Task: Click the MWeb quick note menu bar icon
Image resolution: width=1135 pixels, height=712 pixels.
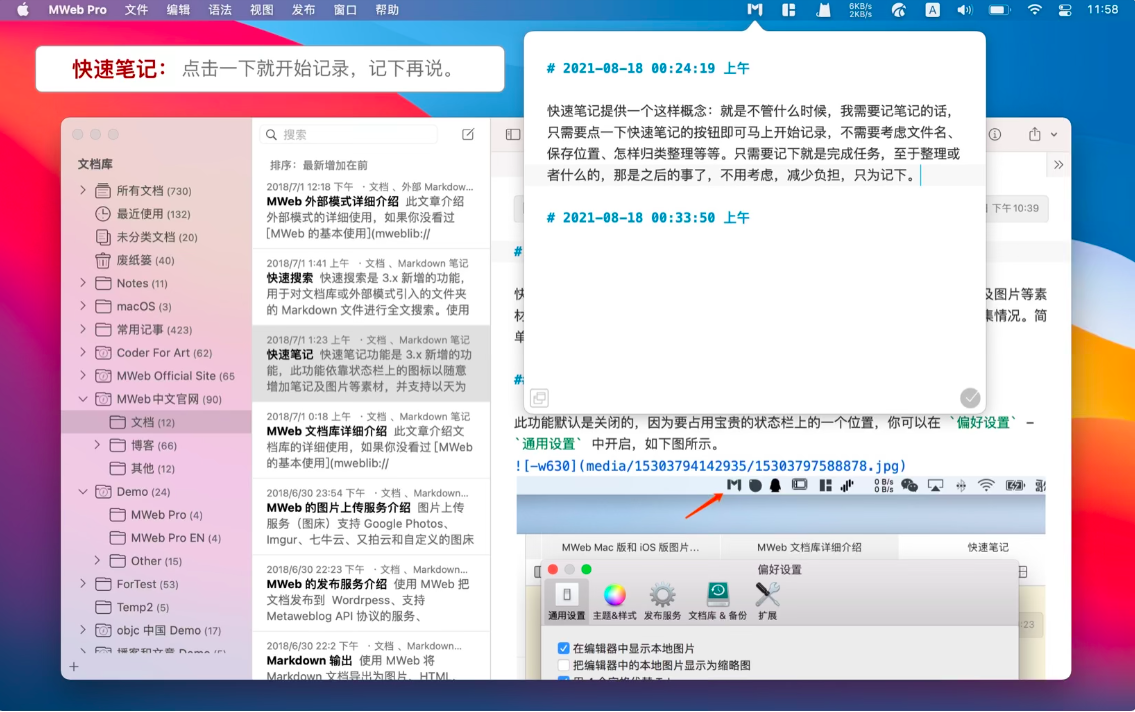Action: tap(755, 9)
